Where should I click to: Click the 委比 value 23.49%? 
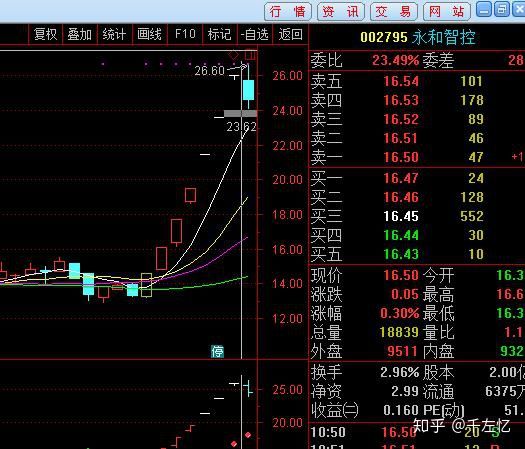[x=395, y=61]
